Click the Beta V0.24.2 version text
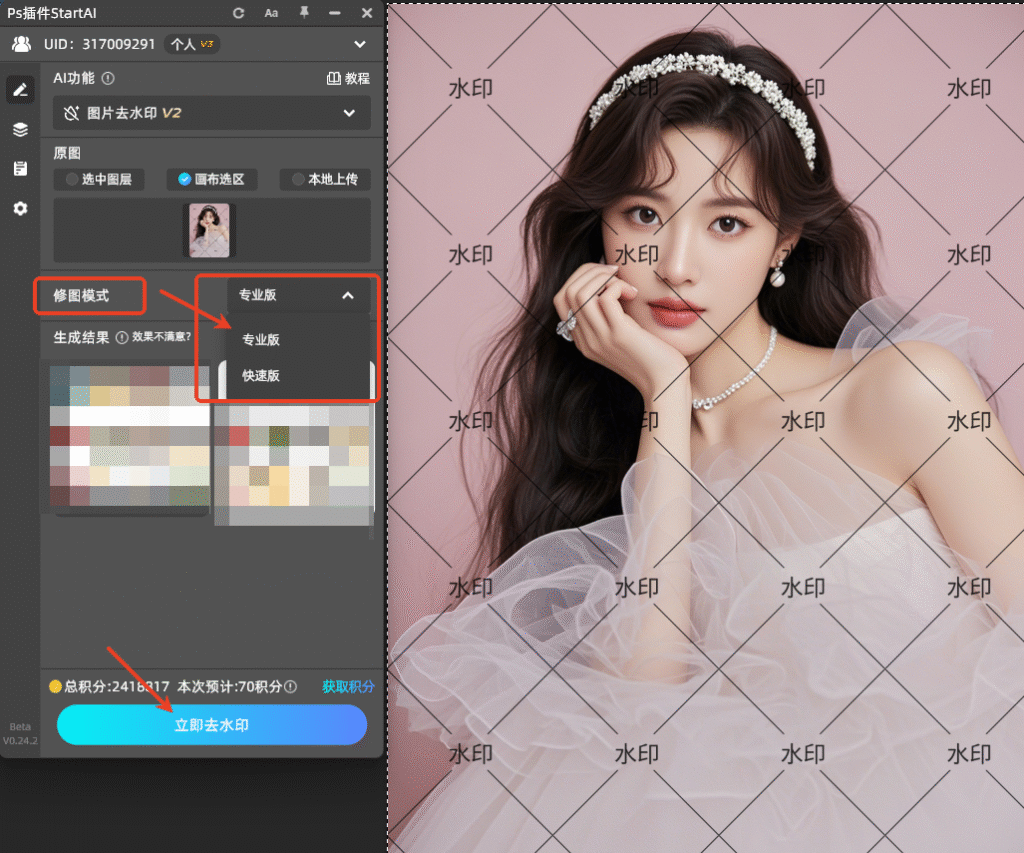 coord(20,733)
